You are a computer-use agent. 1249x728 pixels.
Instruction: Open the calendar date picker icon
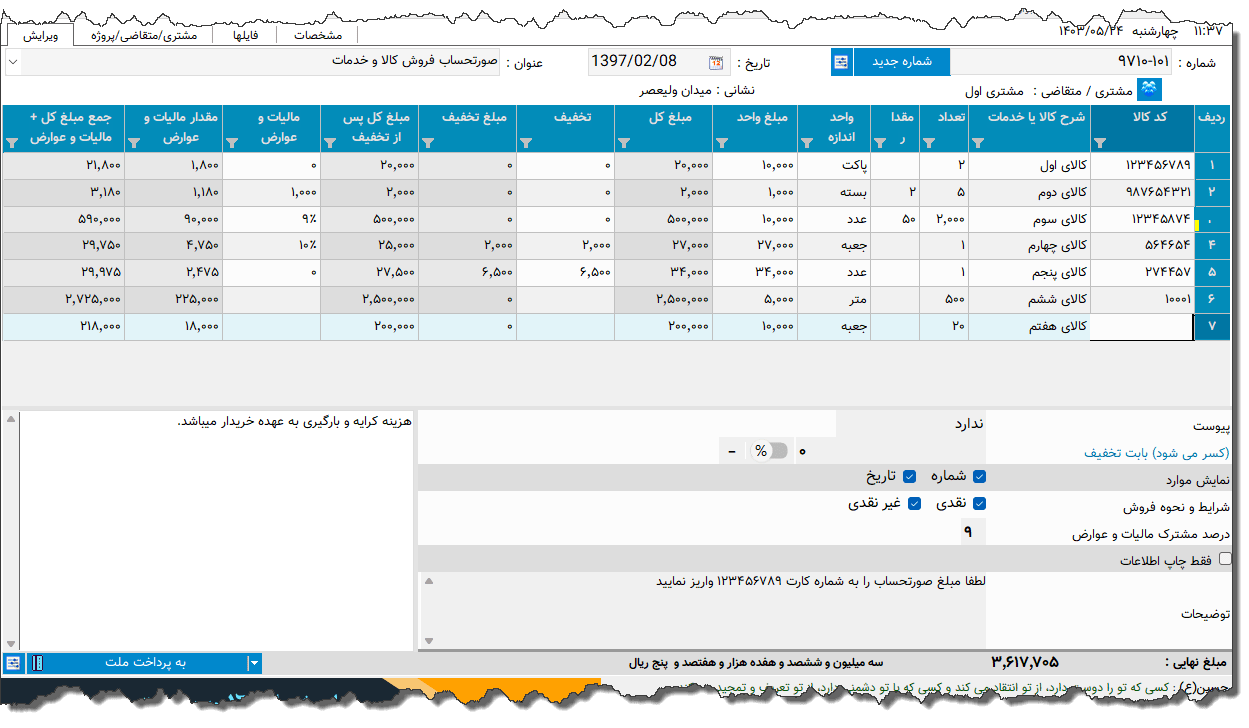tap(716, 62)
